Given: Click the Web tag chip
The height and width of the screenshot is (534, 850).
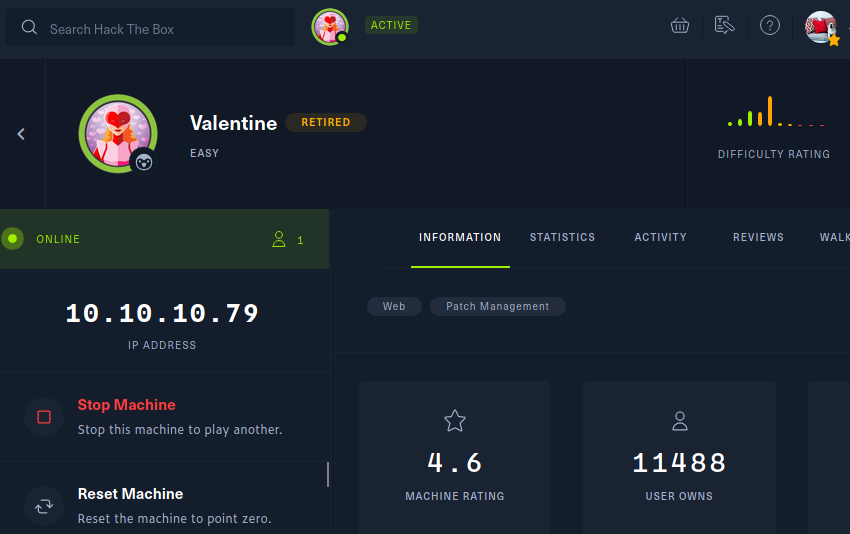Looking at the screenshot, I should pyautogui.click(x=394, y=306).
